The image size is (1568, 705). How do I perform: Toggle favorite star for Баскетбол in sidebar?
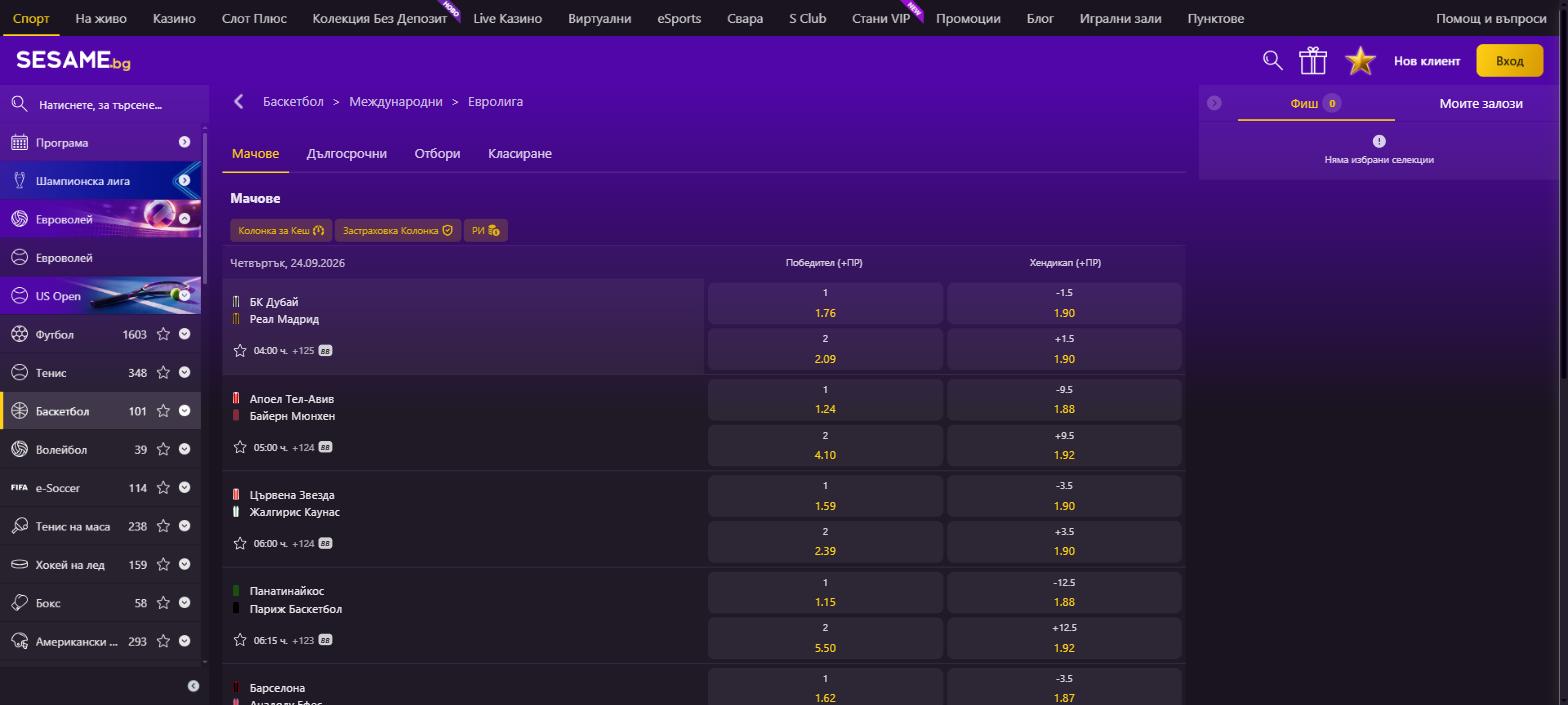coord(163,411)
